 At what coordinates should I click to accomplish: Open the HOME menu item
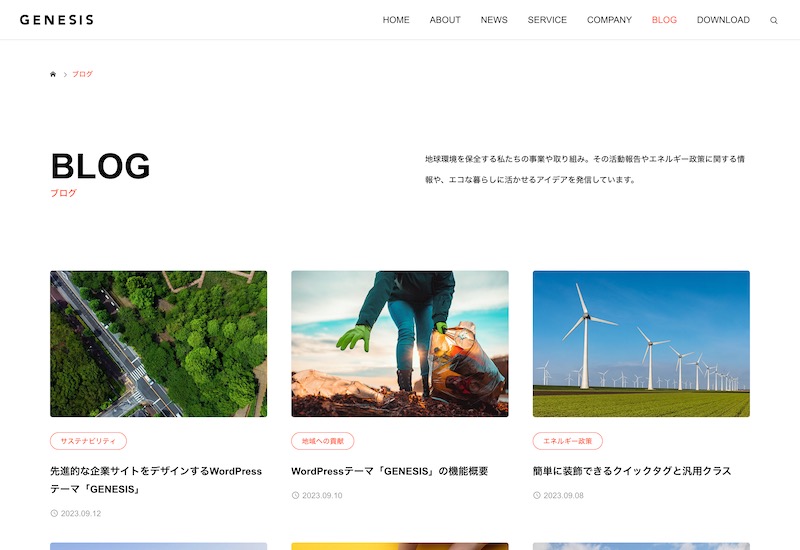click(396, 20)
